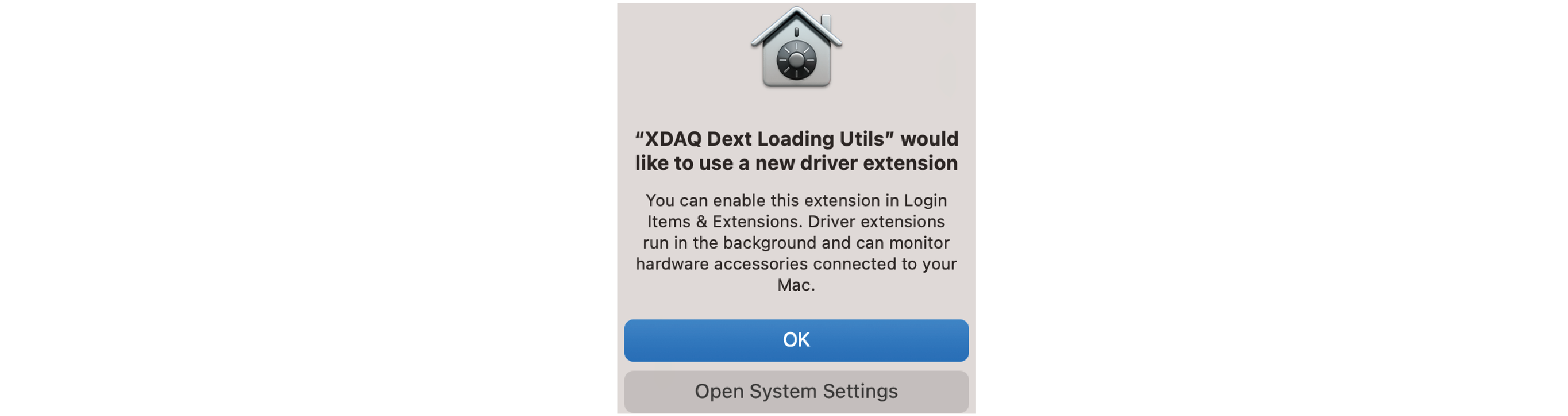Click the combination dial knob on the vault icon
Screen dimensions: 1568x416
796,61
